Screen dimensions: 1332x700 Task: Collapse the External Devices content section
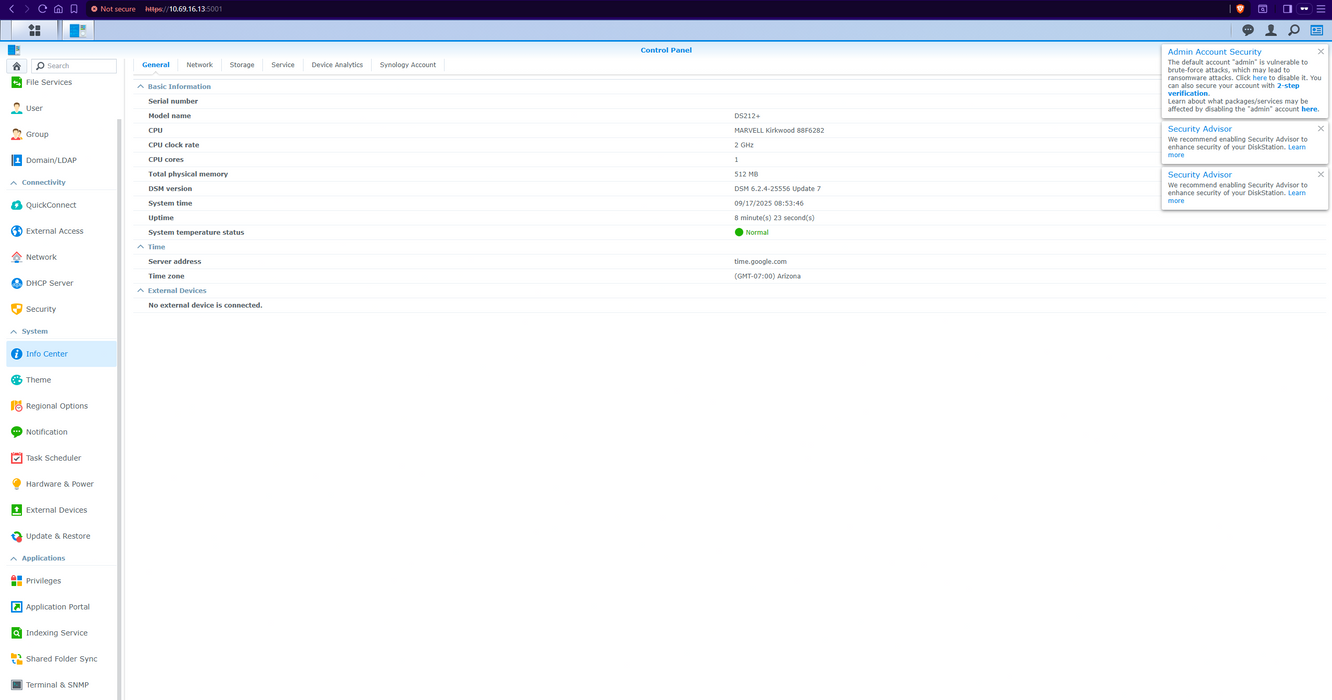tap(140, 291)
